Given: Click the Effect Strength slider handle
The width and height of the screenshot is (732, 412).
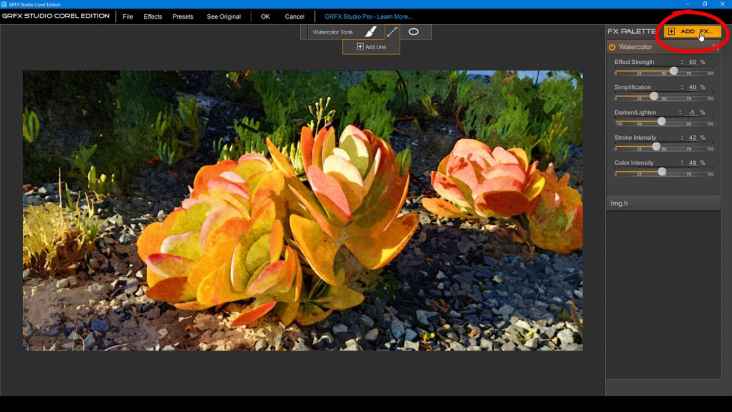Looking at the screenshot, I should (674, 71).
